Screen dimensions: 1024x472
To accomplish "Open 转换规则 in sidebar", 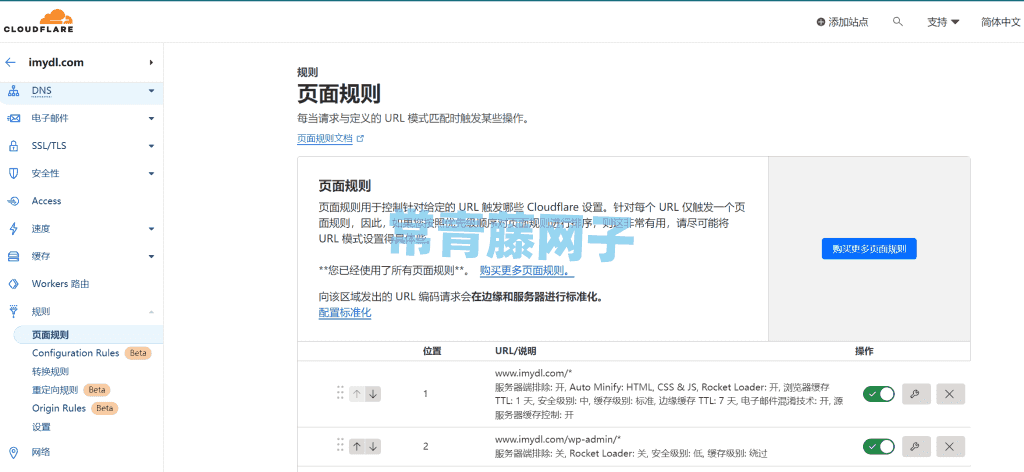I will click(50, 371).
